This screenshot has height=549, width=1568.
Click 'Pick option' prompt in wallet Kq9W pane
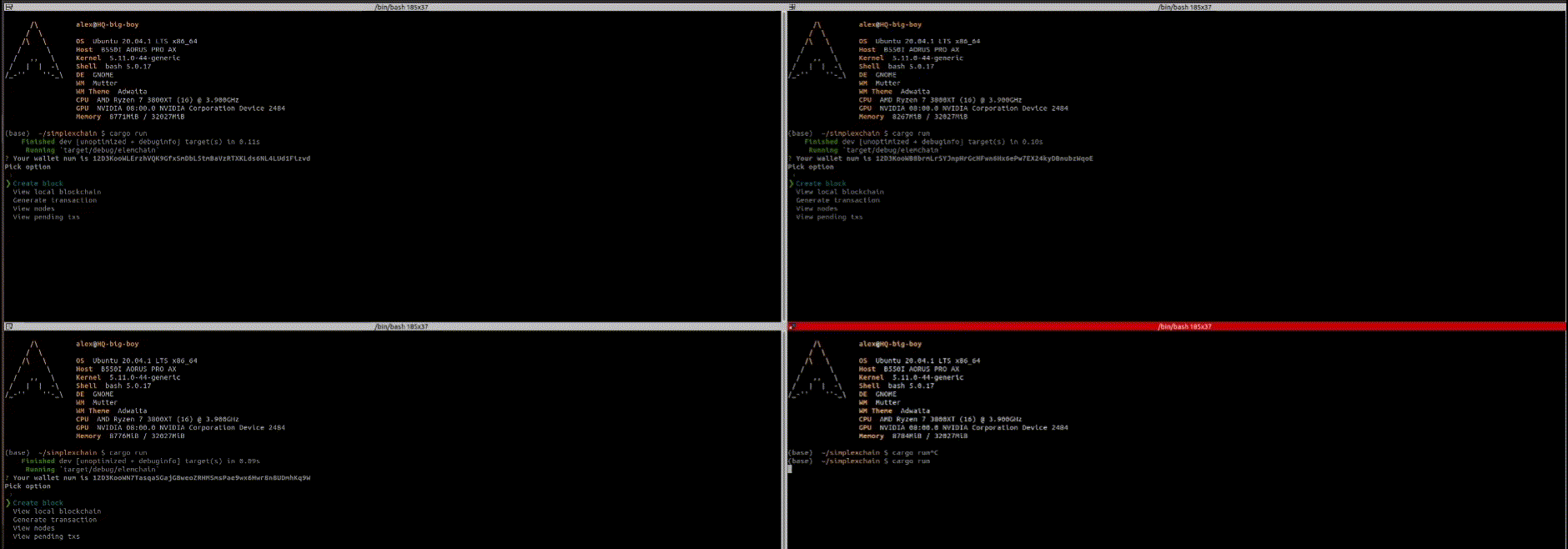point(28,486)
